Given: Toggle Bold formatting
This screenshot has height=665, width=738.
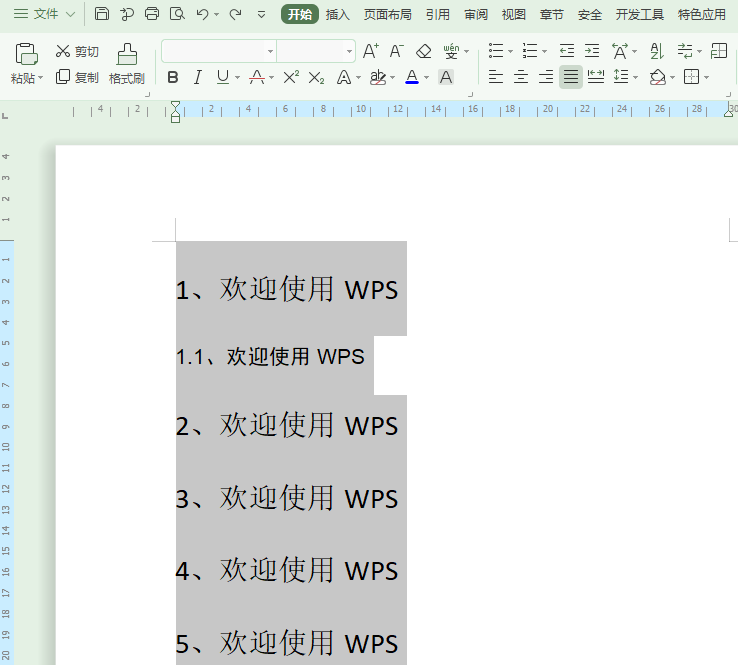Looking at the screenshot, I should click(x=173, y=77).
